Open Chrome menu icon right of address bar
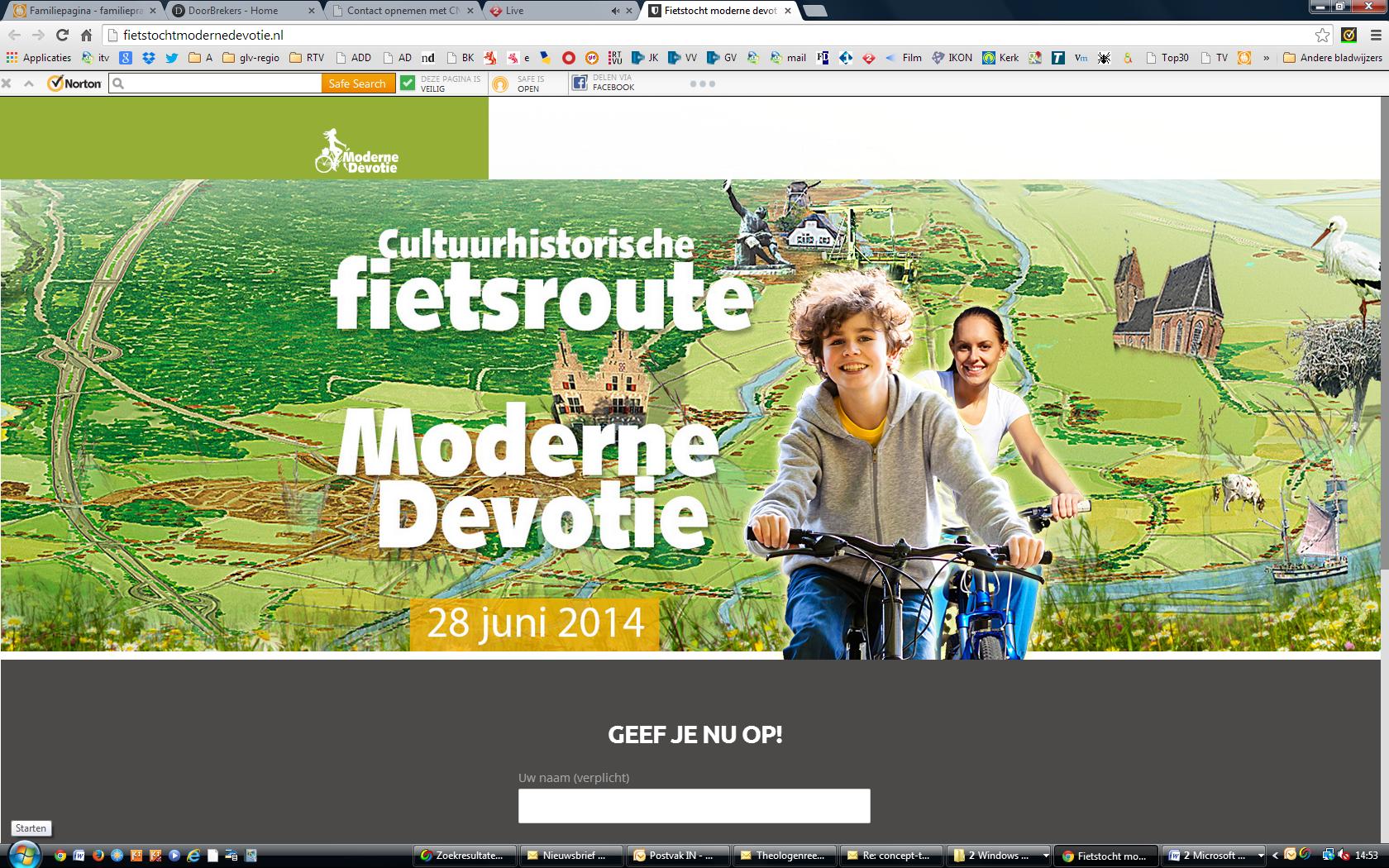Screen dimensions: 1389x868 pos(1375,35)
